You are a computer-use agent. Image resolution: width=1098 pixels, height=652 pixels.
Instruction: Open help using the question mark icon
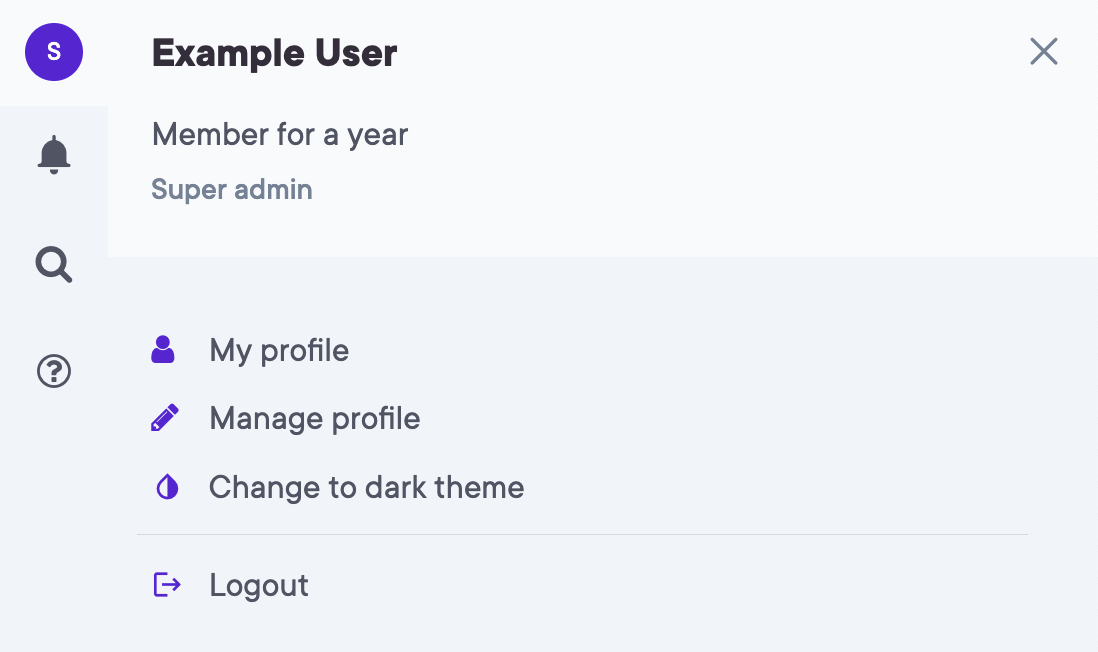click(54, 372)
